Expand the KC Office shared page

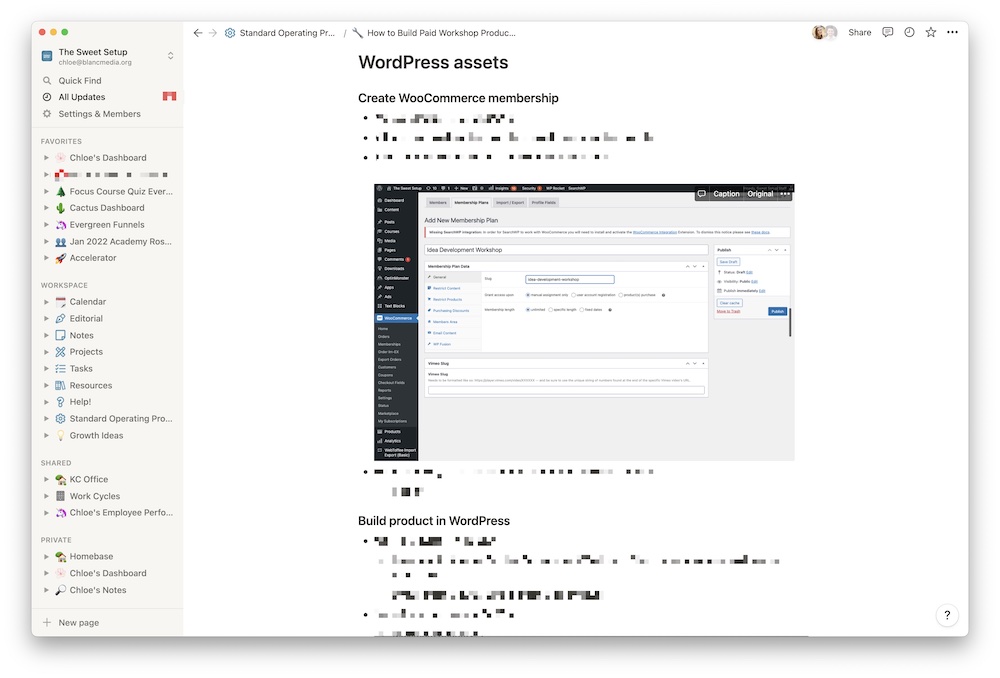[x=46, y=480]
